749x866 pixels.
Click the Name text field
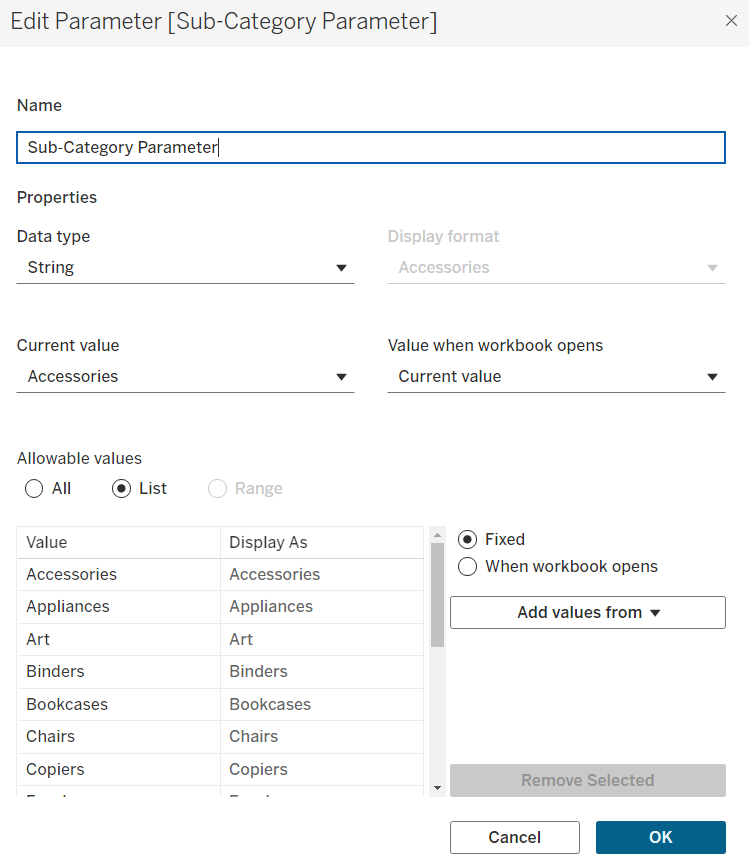tap(370, 148)
